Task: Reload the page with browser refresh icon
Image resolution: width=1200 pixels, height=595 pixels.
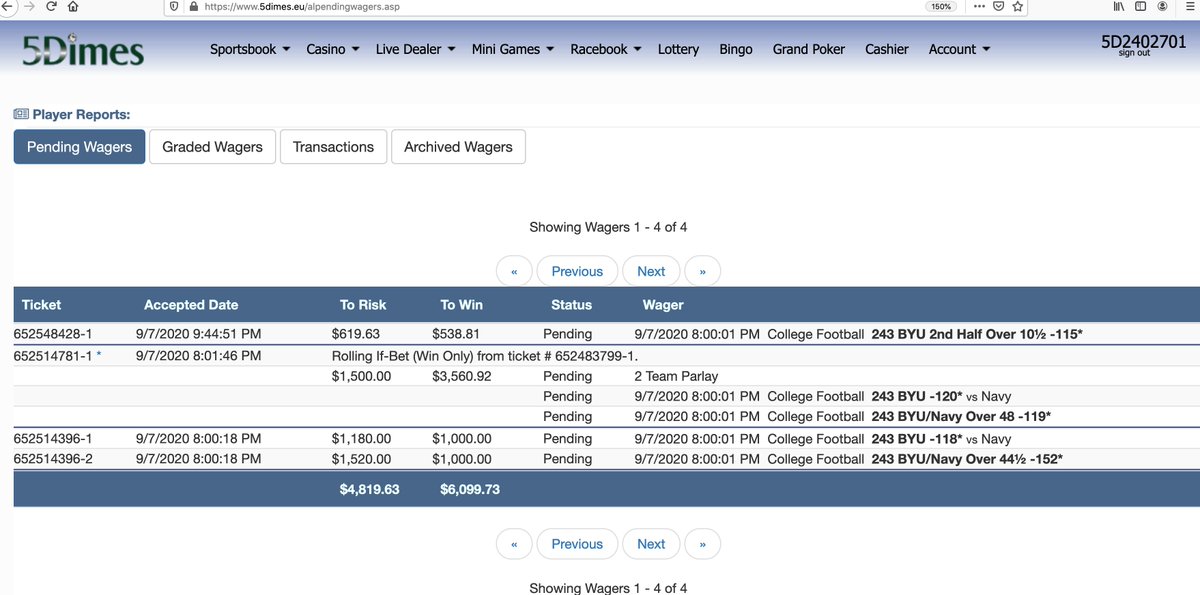Action: click(51, 6)
